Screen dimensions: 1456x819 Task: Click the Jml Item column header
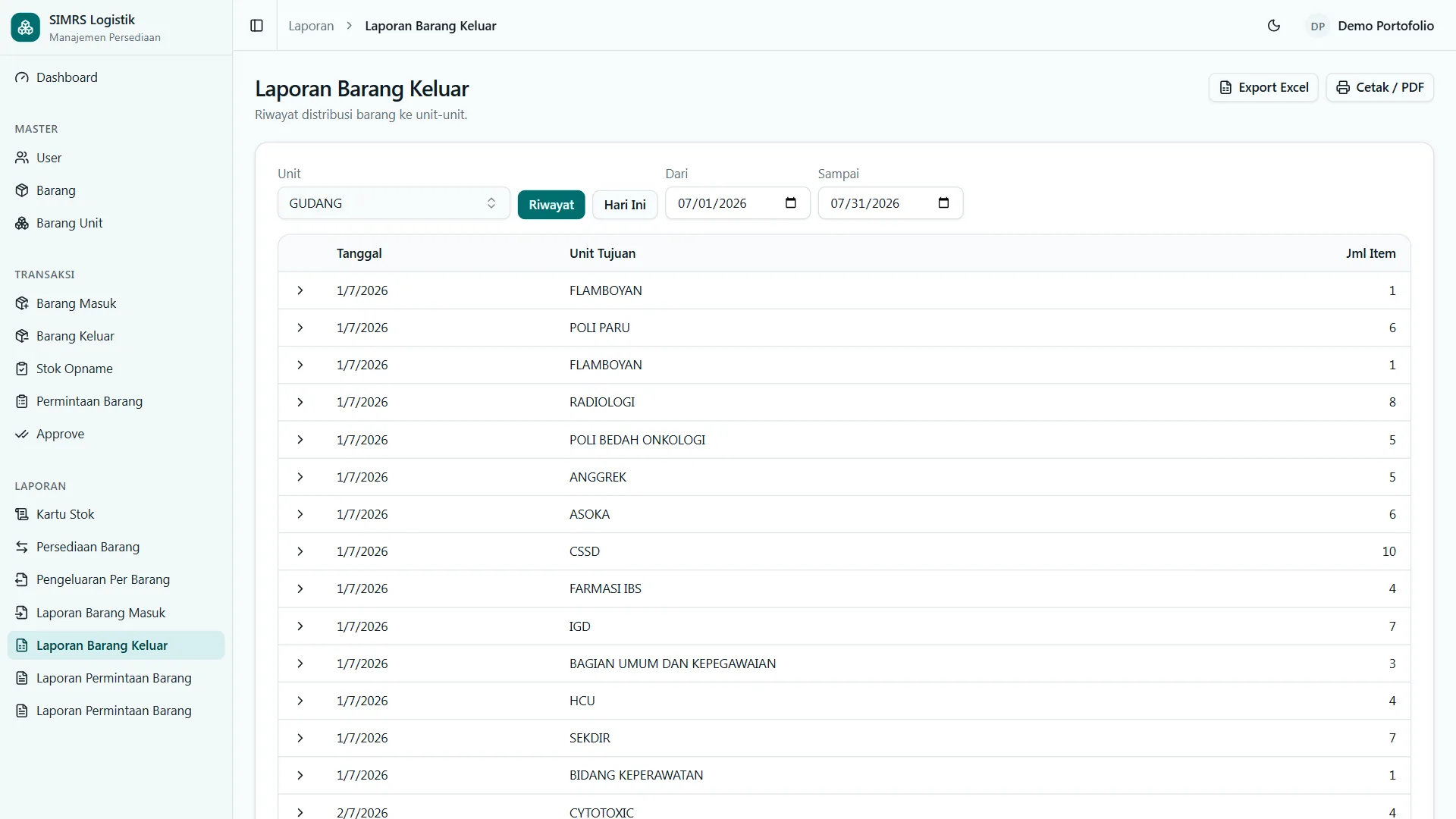(x=1370, y=253)
